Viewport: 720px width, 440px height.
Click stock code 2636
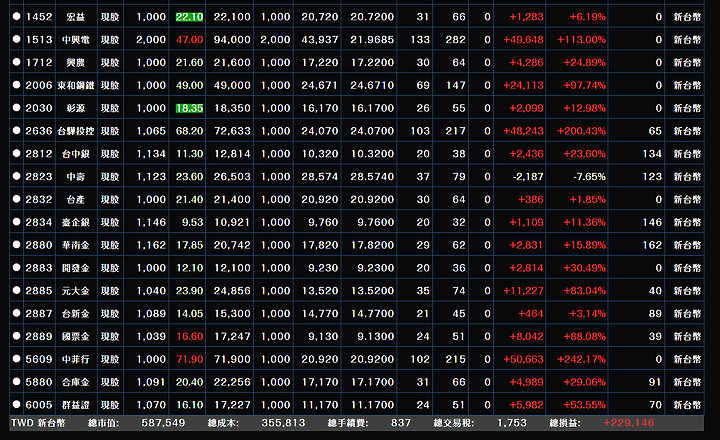point(39,131)
